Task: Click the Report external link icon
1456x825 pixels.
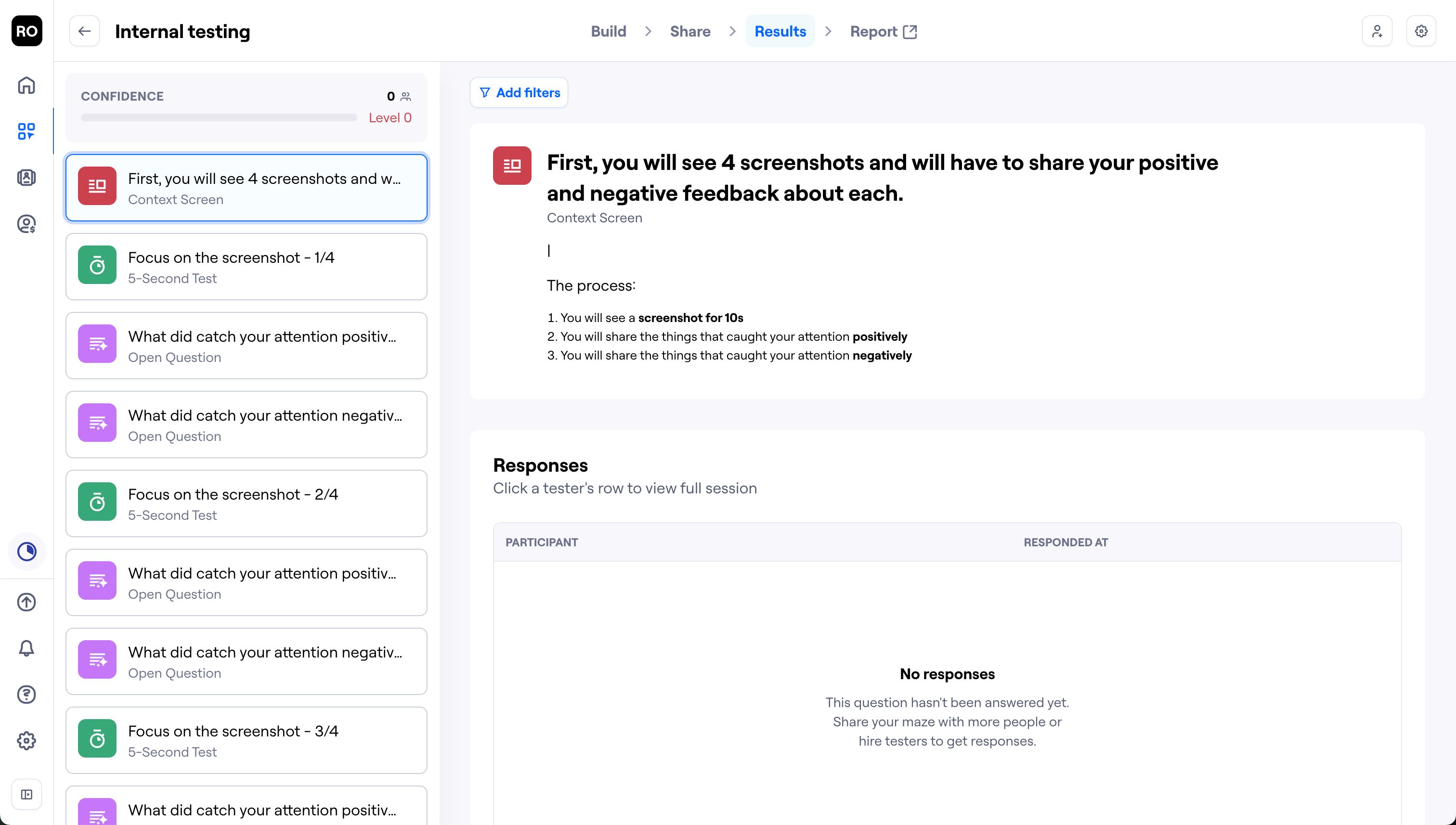Action: coord(910,32)
